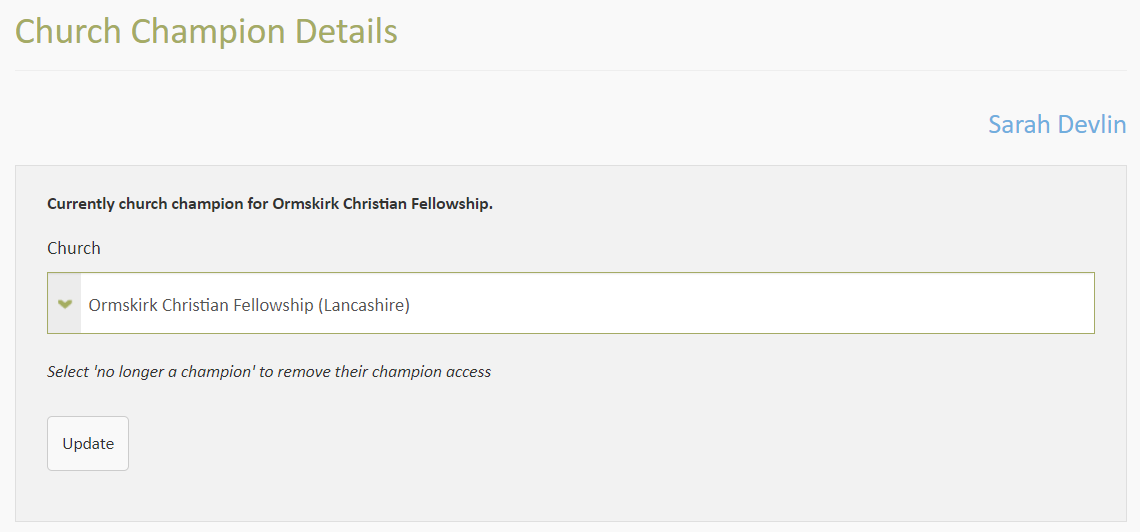The width and height of the screenshot is (1140, 532).
Task: Click the empty right side of Church combo box
Action: pos(800,303)
